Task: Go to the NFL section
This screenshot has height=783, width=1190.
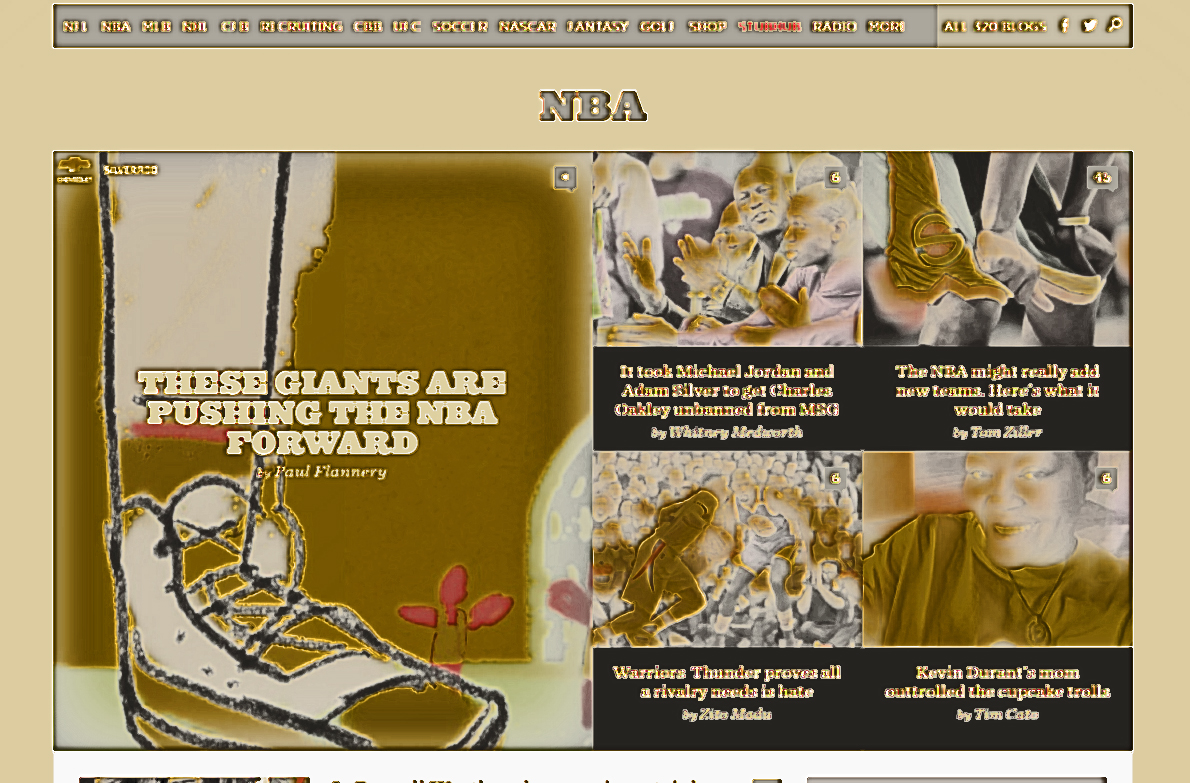Action: (x=75, y=27)
